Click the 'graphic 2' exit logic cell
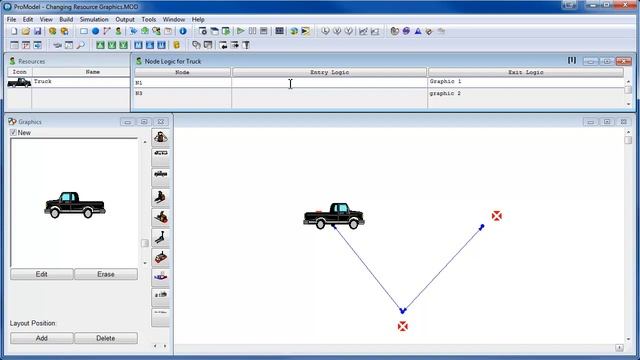This screenshot has width=640, height=360. point(526,94)
